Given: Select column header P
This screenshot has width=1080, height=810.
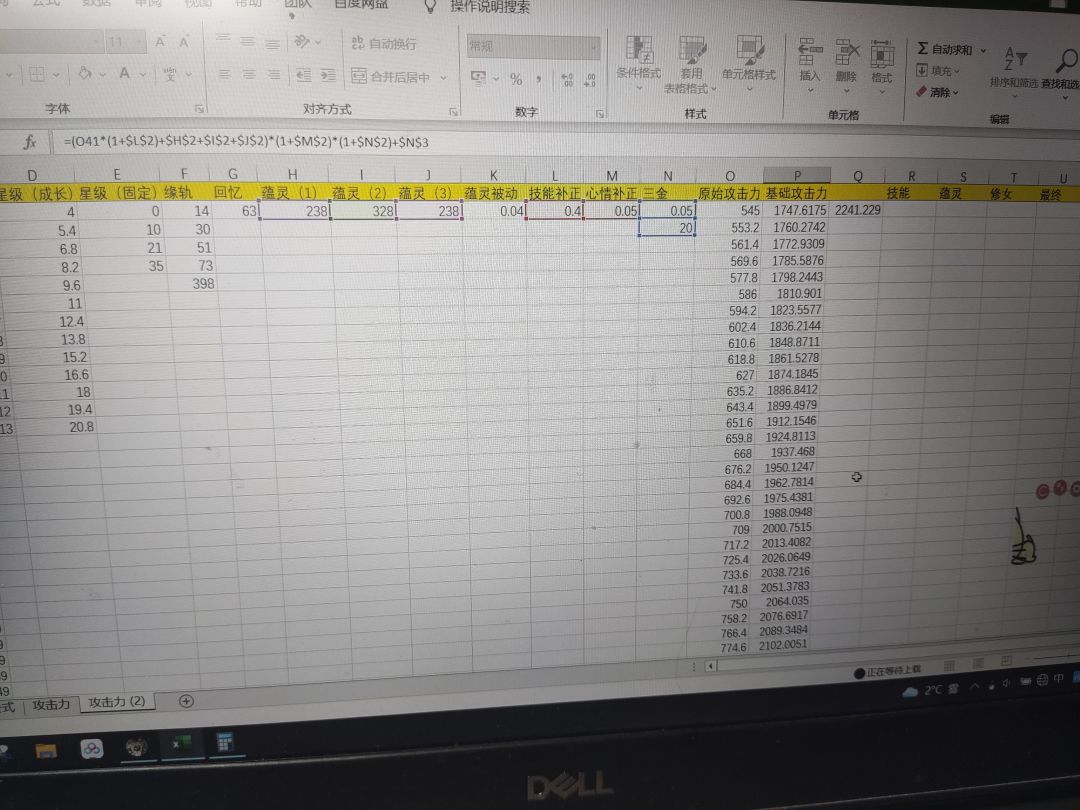Looking at the screenshot, I should [797, 175].
